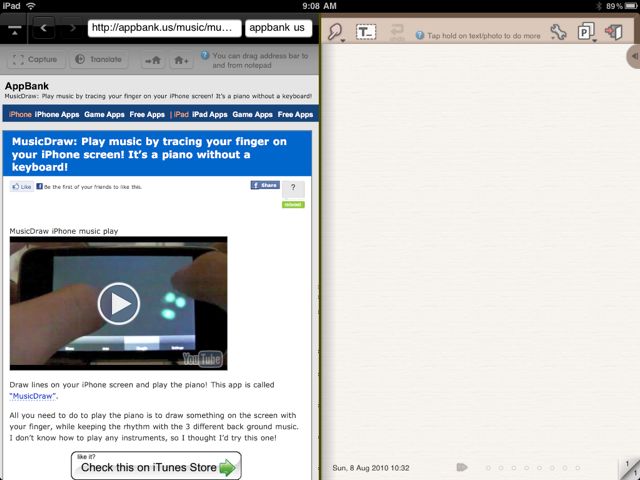
Task: Tap the first page indicator dot
Action: (488, 468)
